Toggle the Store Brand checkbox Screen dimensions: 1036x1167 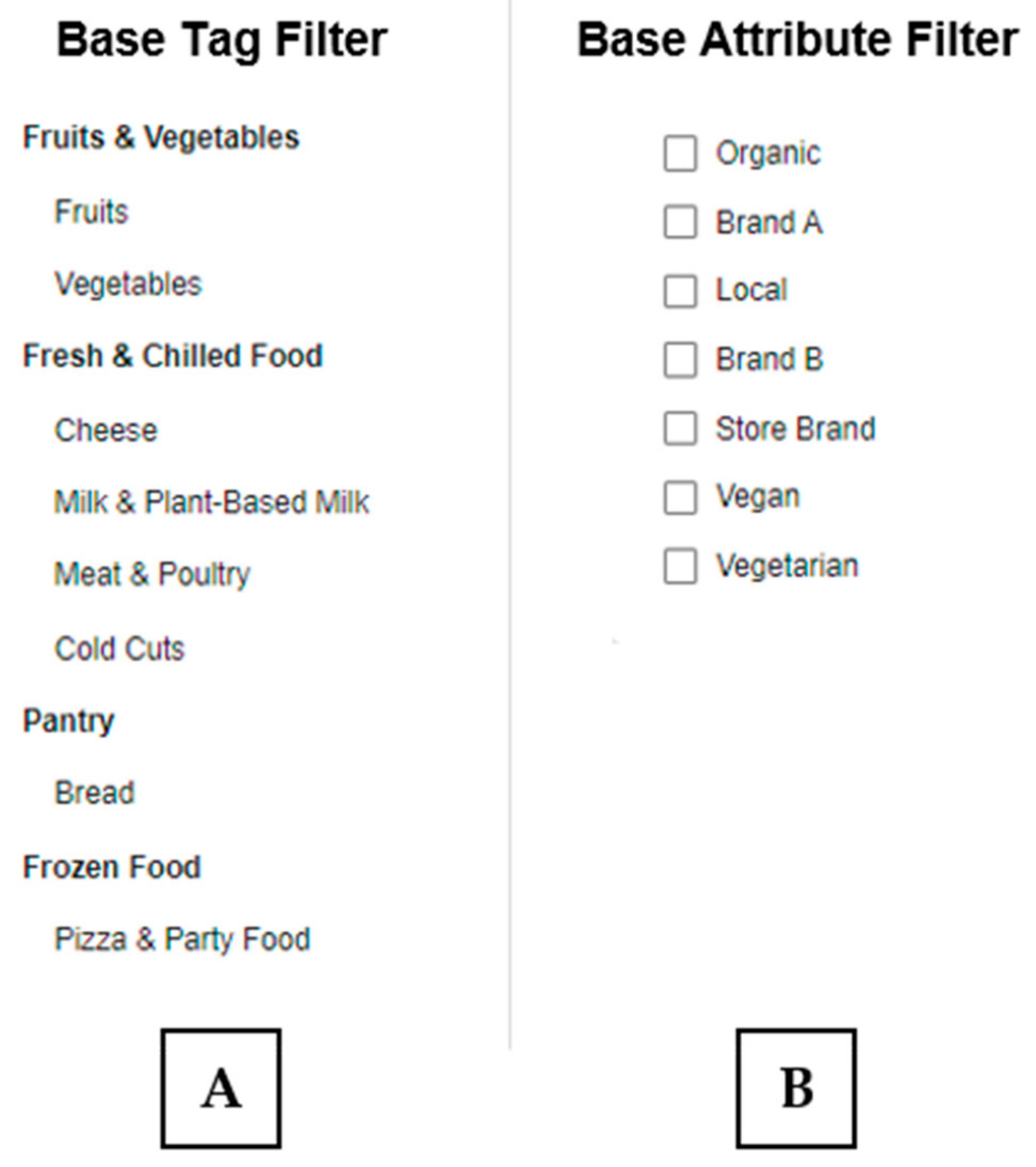point(679,428)
